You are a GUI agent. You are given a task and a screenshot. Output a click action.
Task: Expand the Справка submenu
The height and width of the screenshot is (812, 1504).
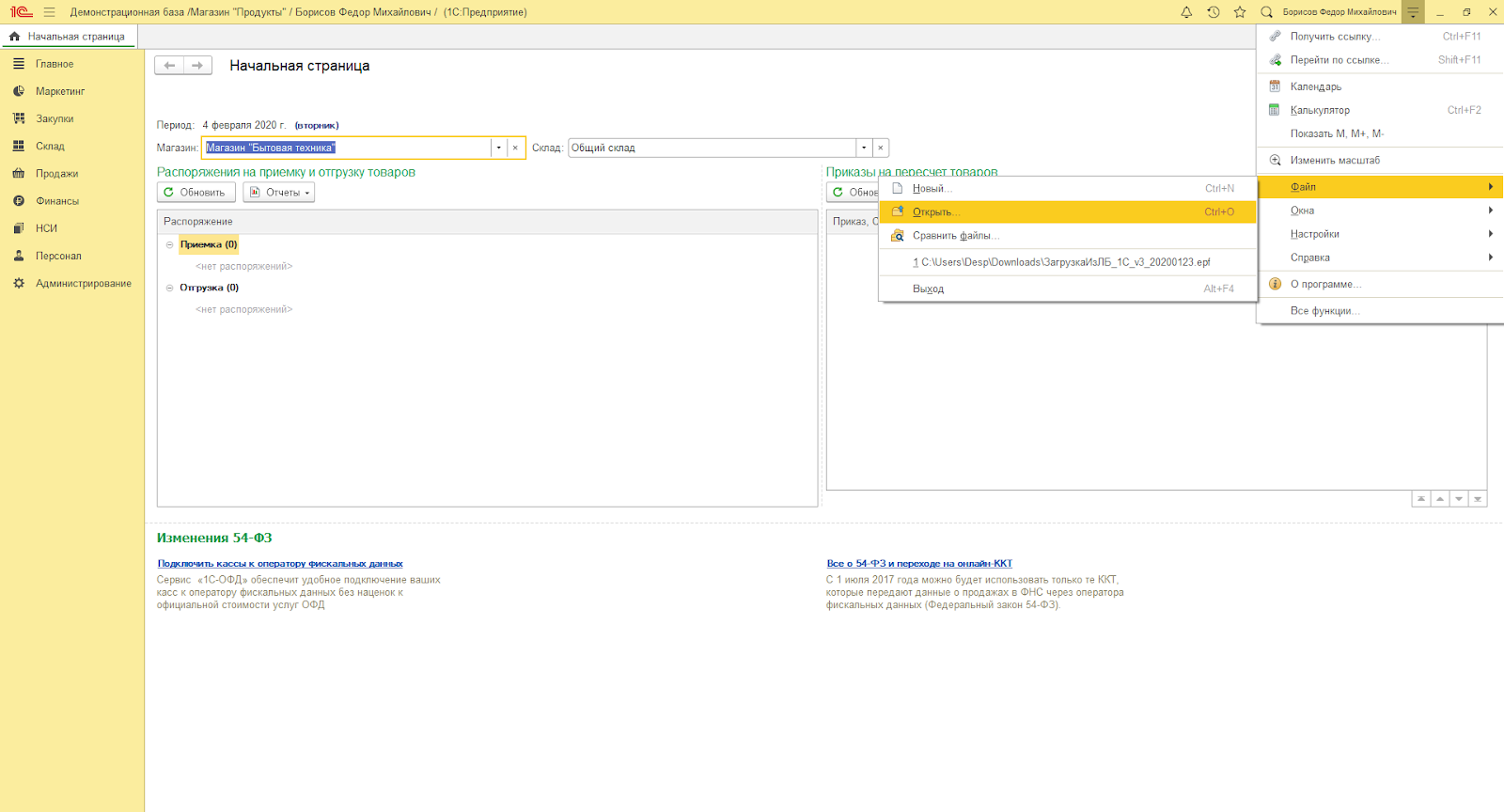[1380, 258]
